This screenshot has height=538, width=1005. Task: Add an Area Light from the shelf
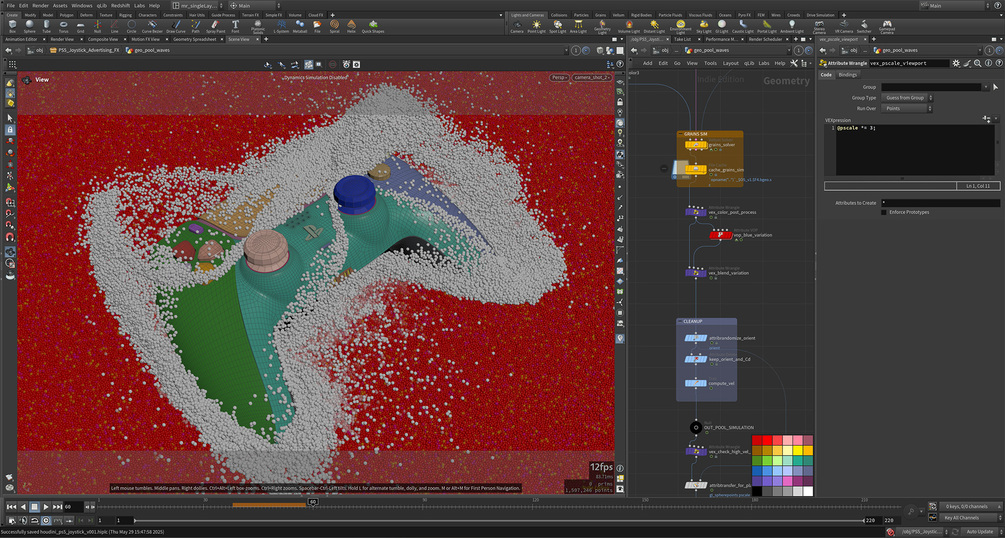578,26
